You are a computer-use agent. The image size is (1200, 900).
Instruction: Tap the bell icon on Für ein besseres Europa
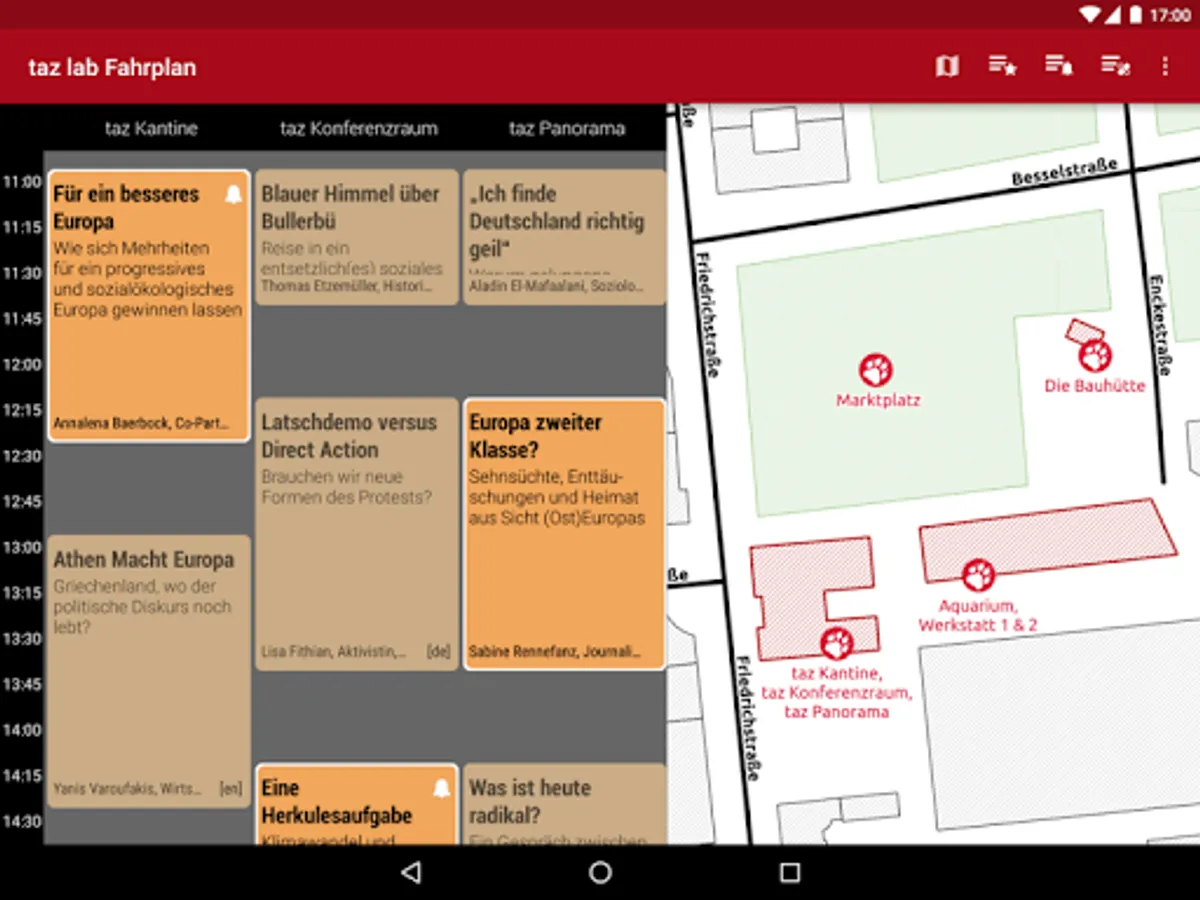(233, 194)
